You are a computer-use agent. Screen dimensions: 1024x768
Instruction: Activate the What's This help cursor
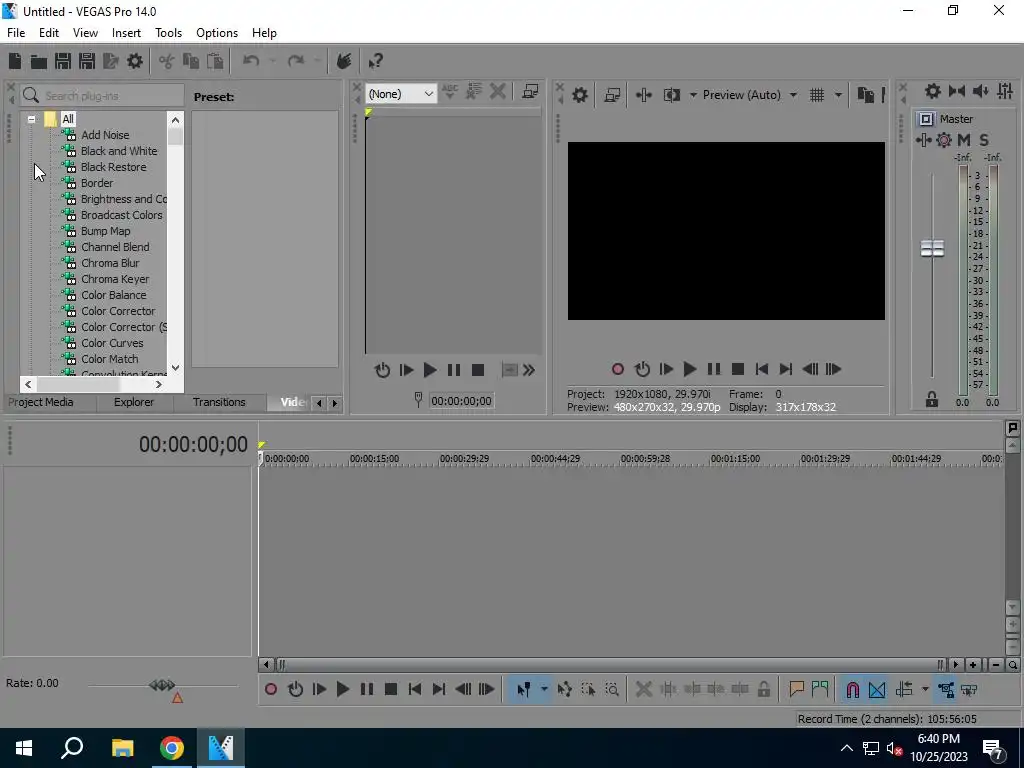(x=375, y=61)
